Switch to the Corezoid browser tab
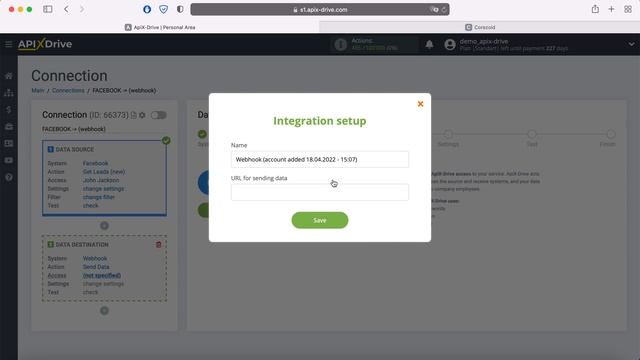The width and height of the screenshot is (640, 360). [x=480, y=27]
